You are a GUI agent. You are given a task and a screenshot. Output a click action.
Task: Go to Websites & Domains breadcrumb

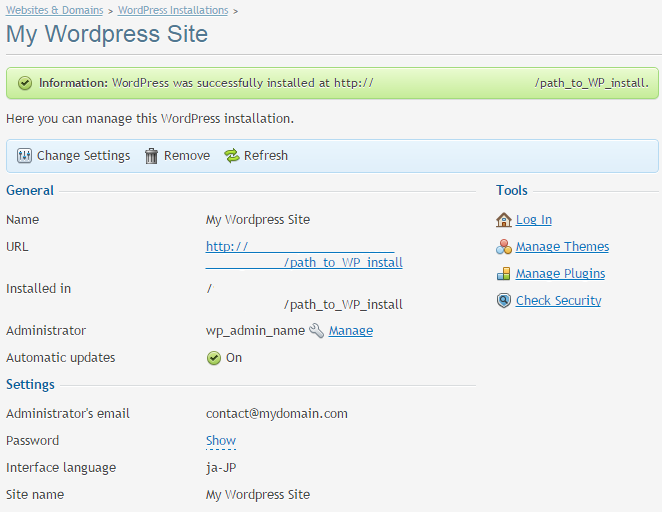[x=54, y=10]
